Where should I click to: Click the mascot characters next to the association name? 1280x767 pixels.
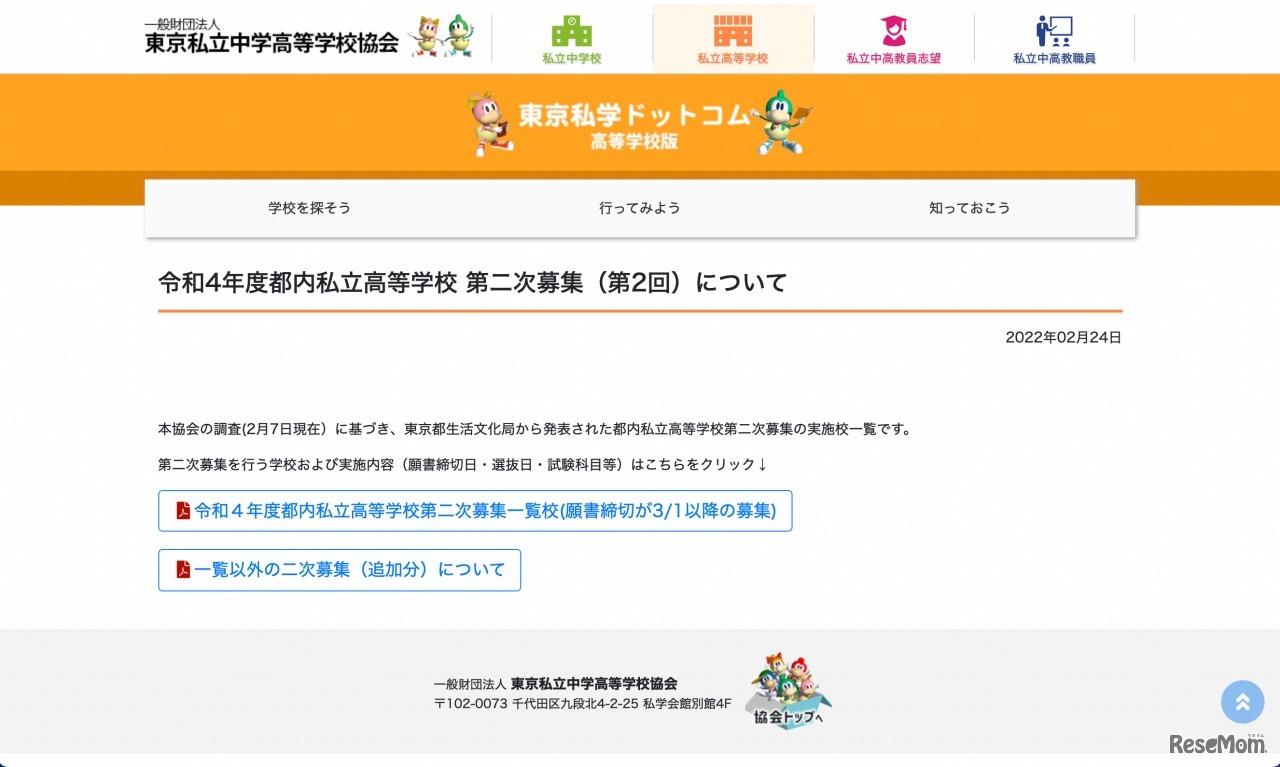point(441,36)
